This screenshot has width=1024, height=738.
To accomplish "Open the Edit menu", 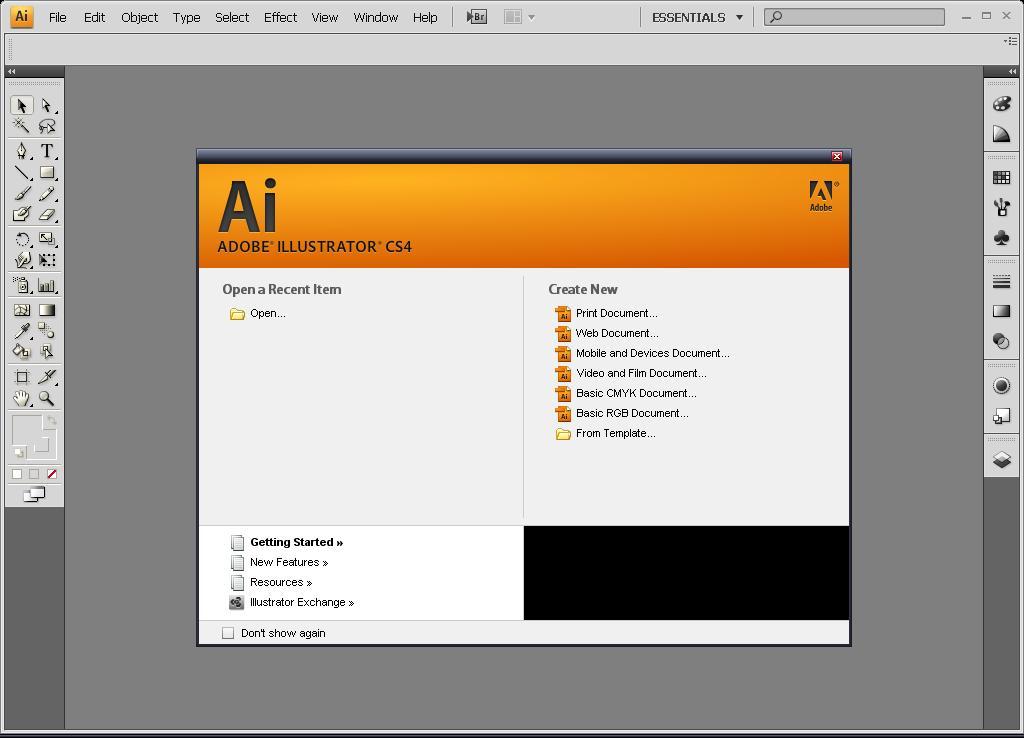I will (x=94, y=18).
